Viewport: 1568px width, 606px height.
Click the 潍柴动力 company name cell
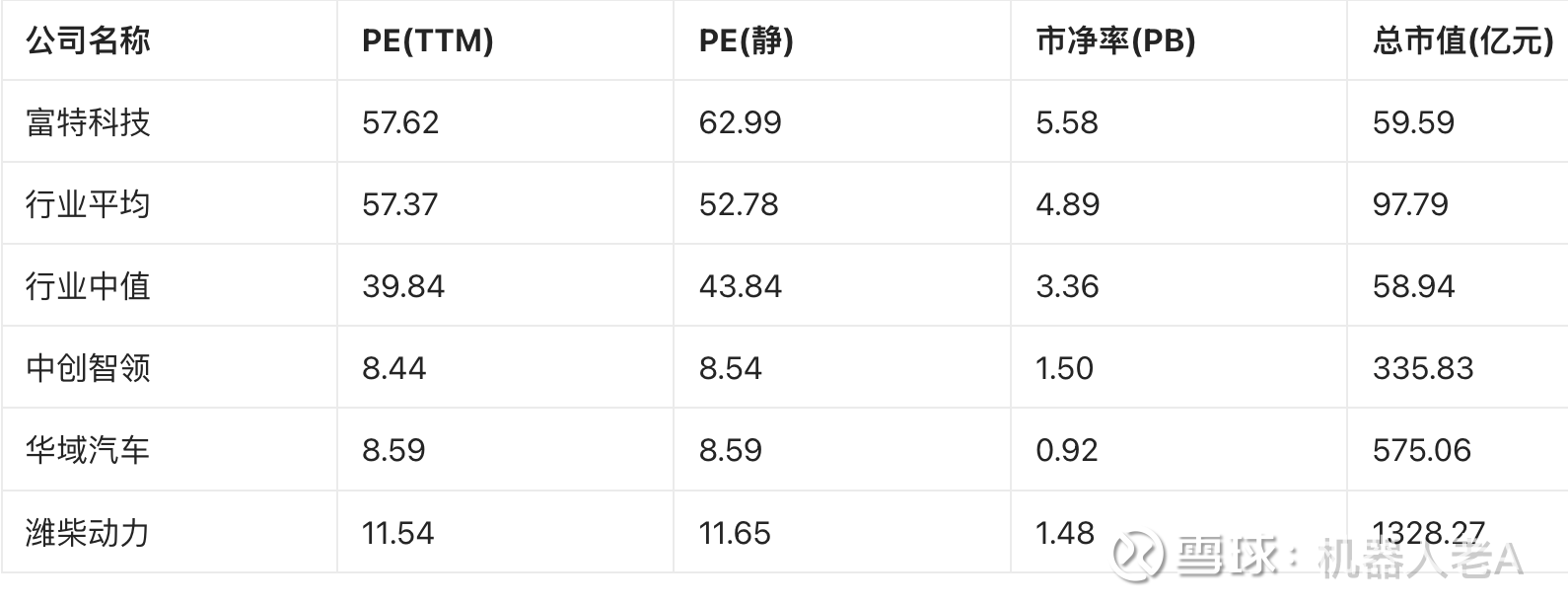(x=89, y=533)
